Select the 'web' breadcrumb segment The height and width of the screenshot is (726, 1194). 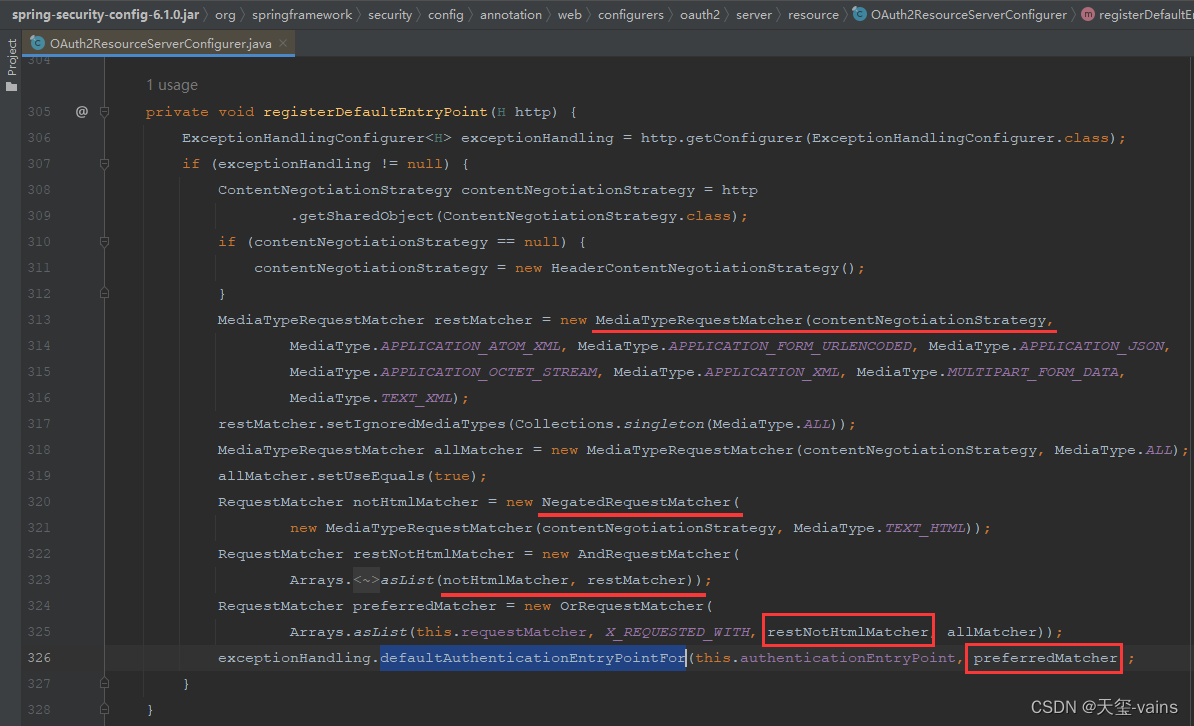(570, 14)
